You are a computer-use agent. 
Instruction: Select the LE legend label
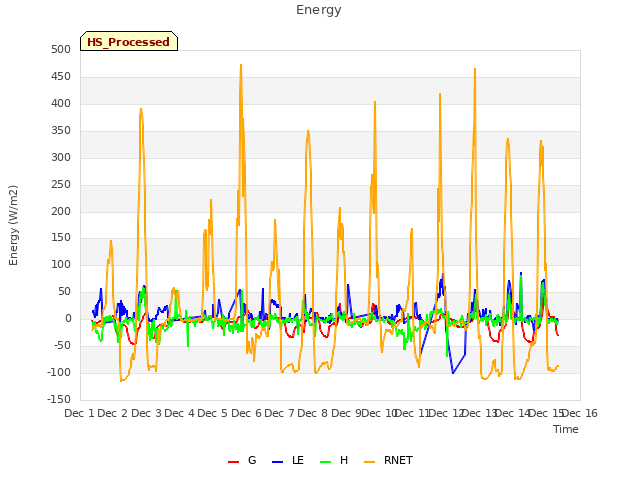[298, 460]
